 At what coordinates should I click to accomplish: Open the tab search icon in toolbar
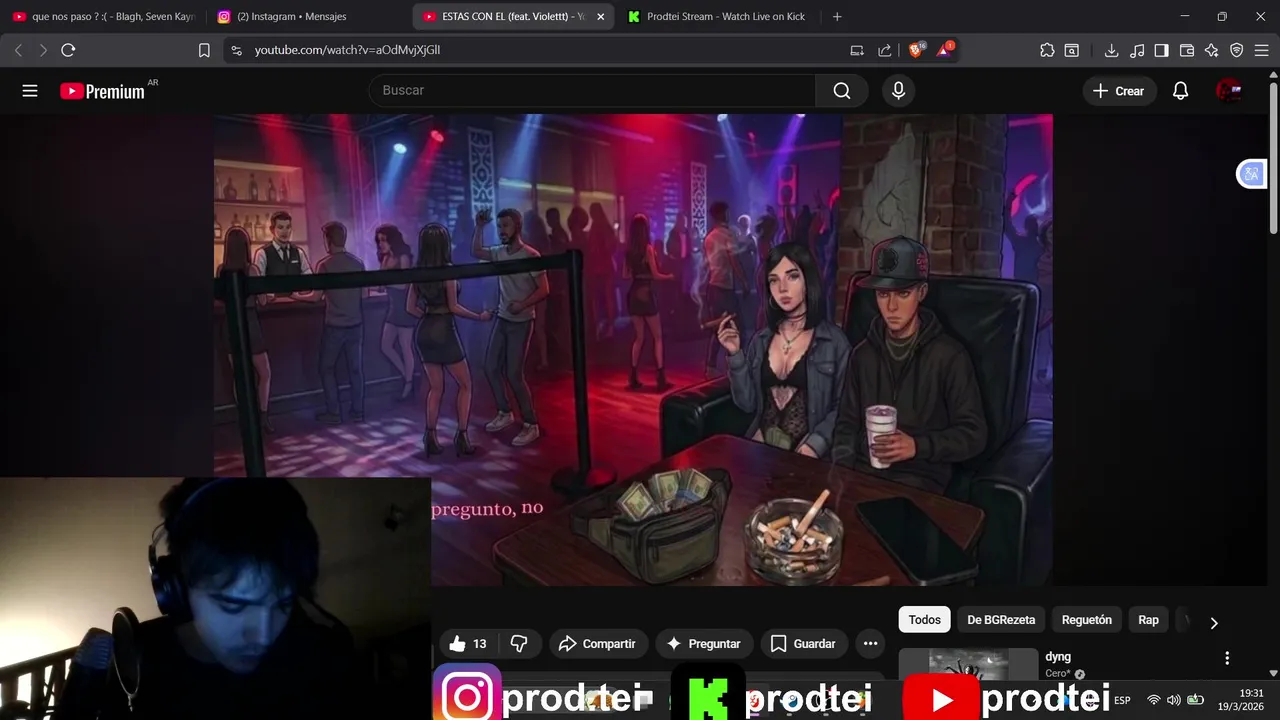[1072, 50]
